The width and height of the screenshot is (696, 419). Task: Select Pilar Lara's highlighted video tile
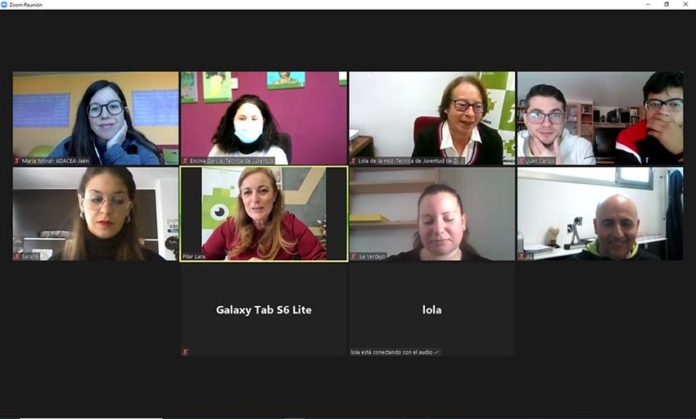tap(264, 214)
